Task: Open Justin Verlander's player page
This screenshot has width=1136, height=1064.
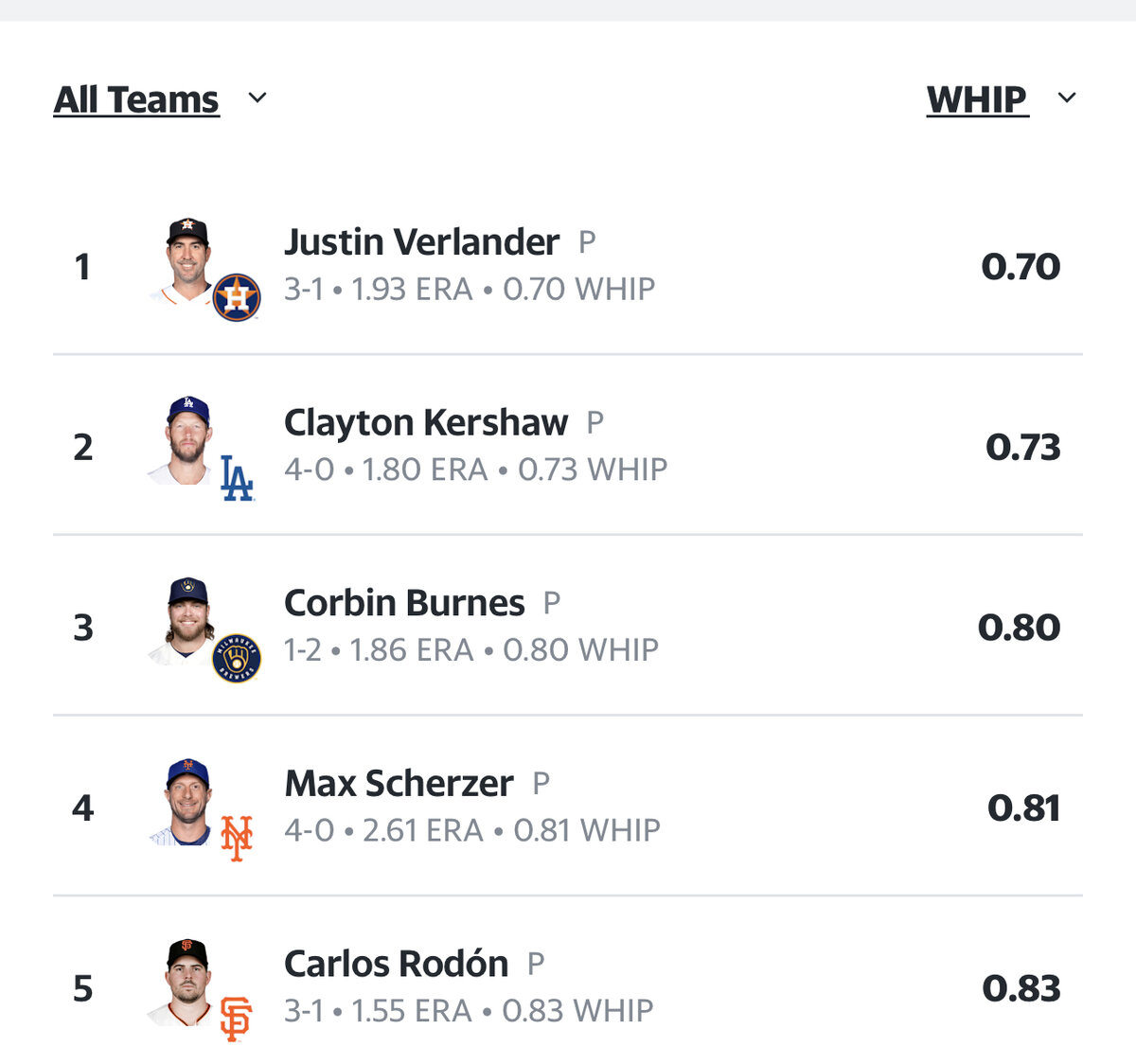Action: pos(421,242)
